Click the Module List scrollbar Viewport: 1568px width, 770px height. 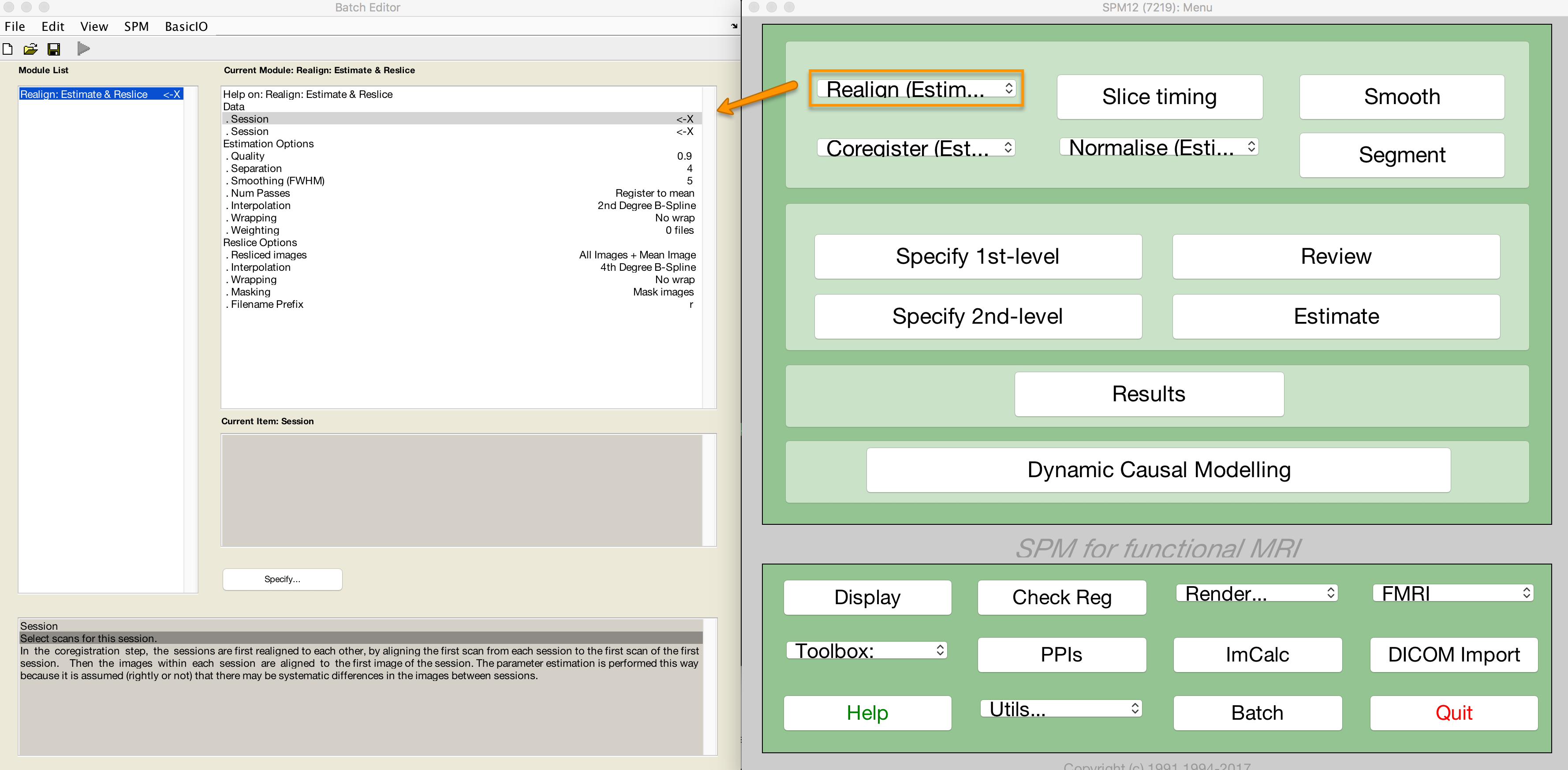coord(190,340)
